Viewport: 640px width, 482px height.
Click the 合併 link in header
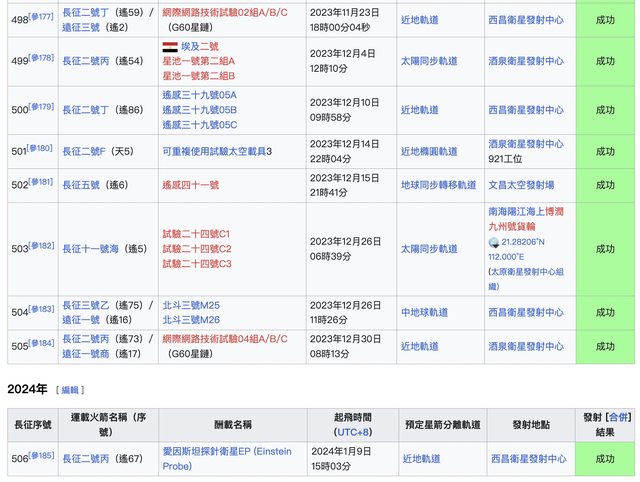[618, 418]
